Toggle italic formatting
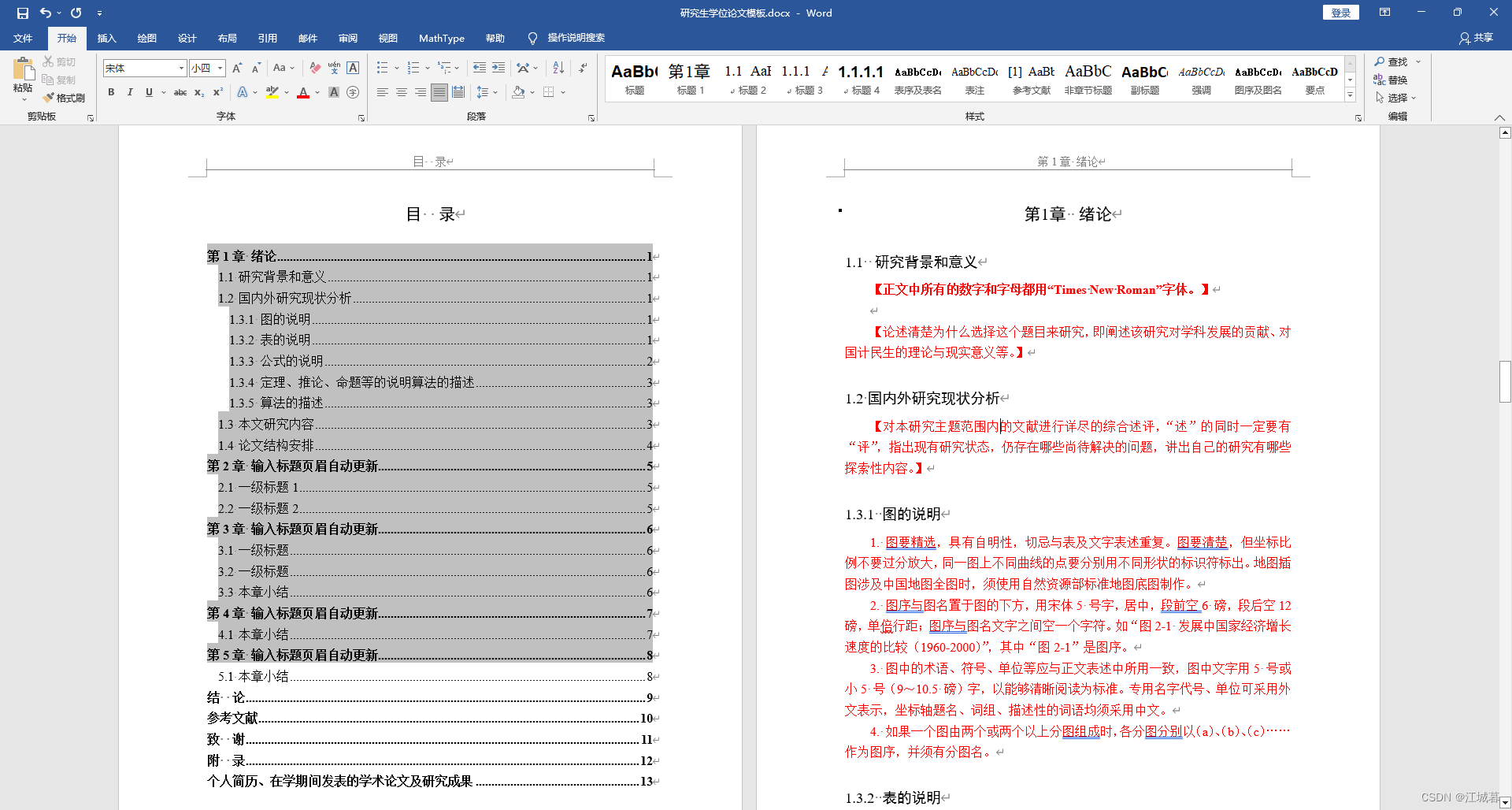This screenshot has height=810, width=1512. 130,92
